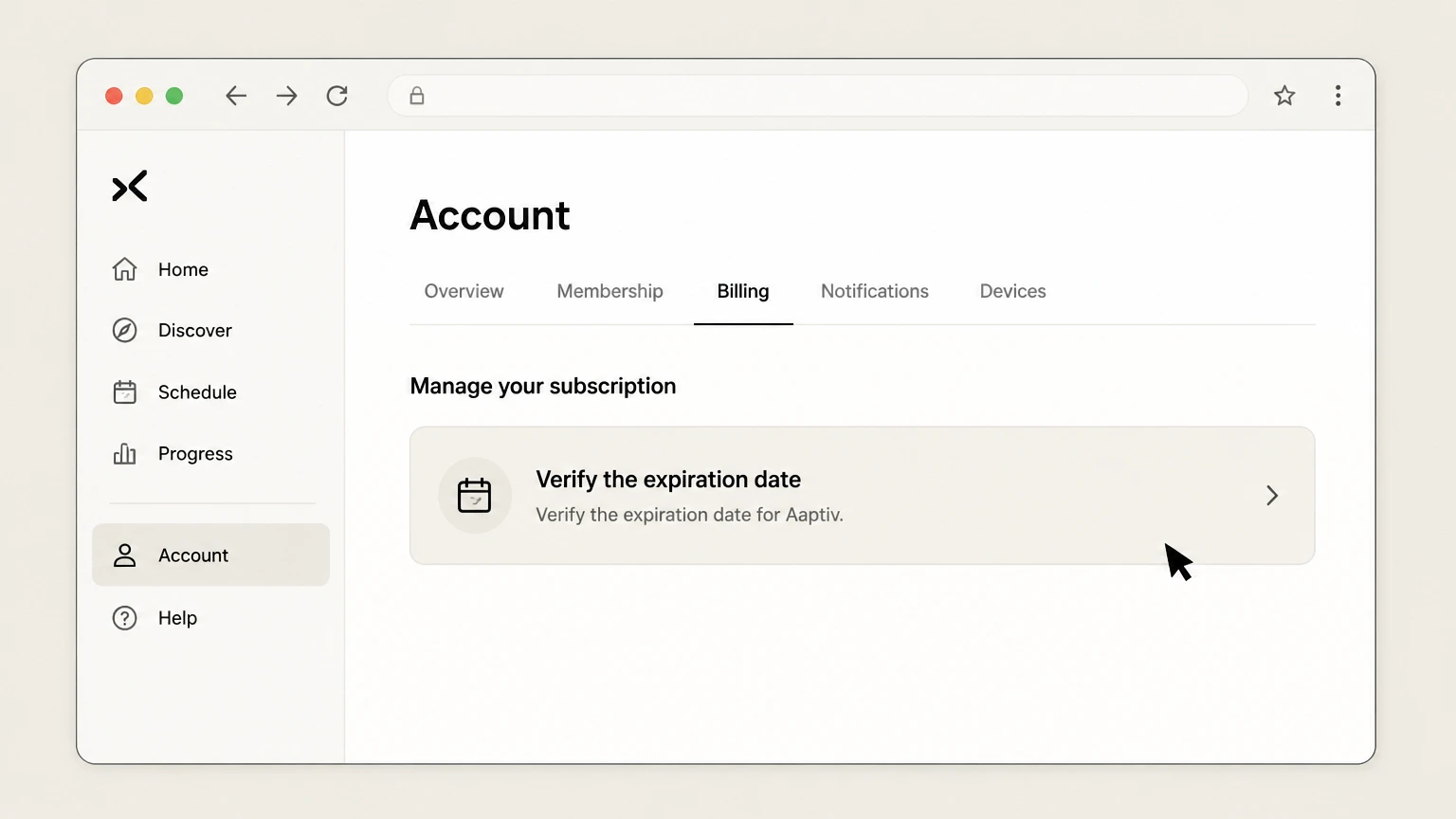Go back with the browser back arrow
Image resolution: width=1456 pixels, height=819 pixels.
(236, 96)
